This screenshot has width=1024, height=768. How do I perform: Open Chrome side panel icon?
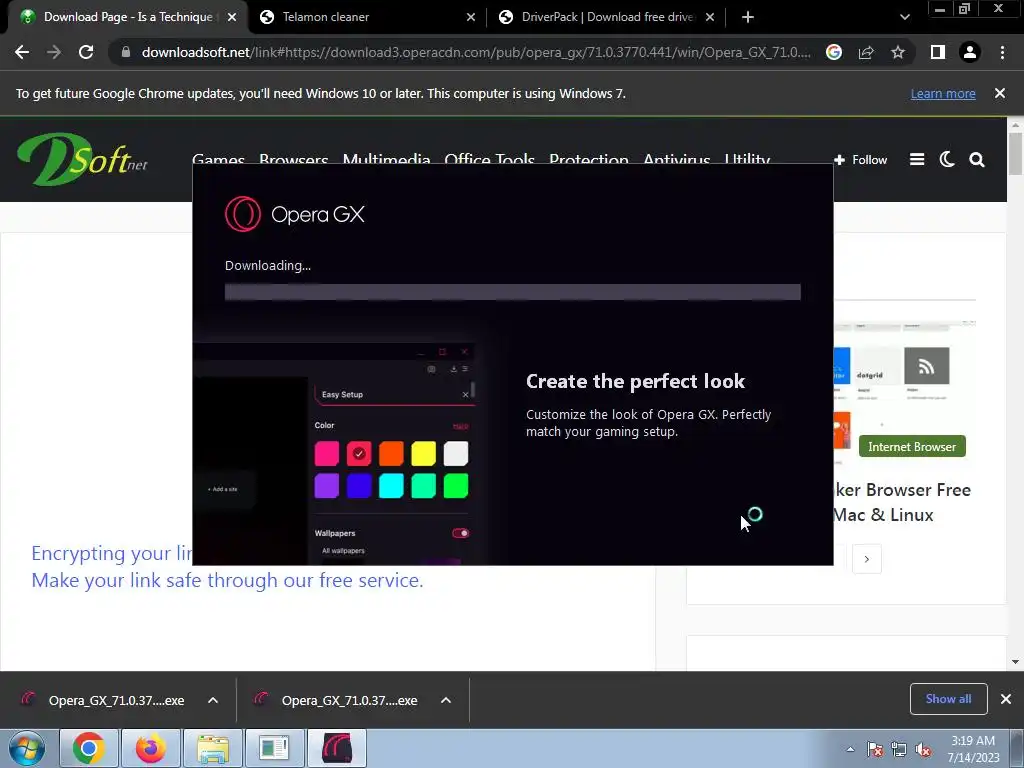click(938, 52)
